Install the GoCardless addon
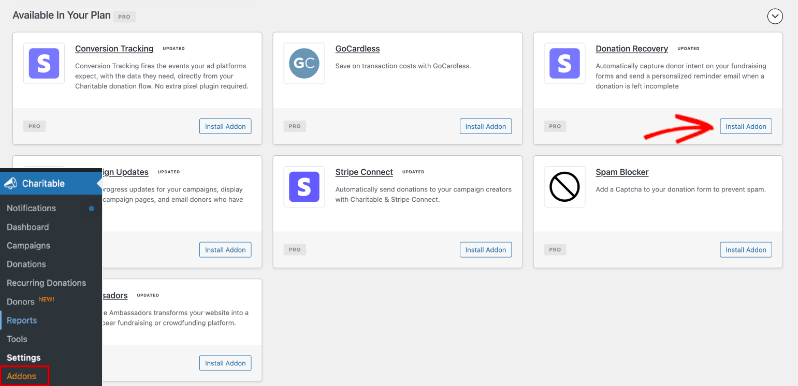The image size is (798, 386). pyautogui.click(x=486, y=126)
